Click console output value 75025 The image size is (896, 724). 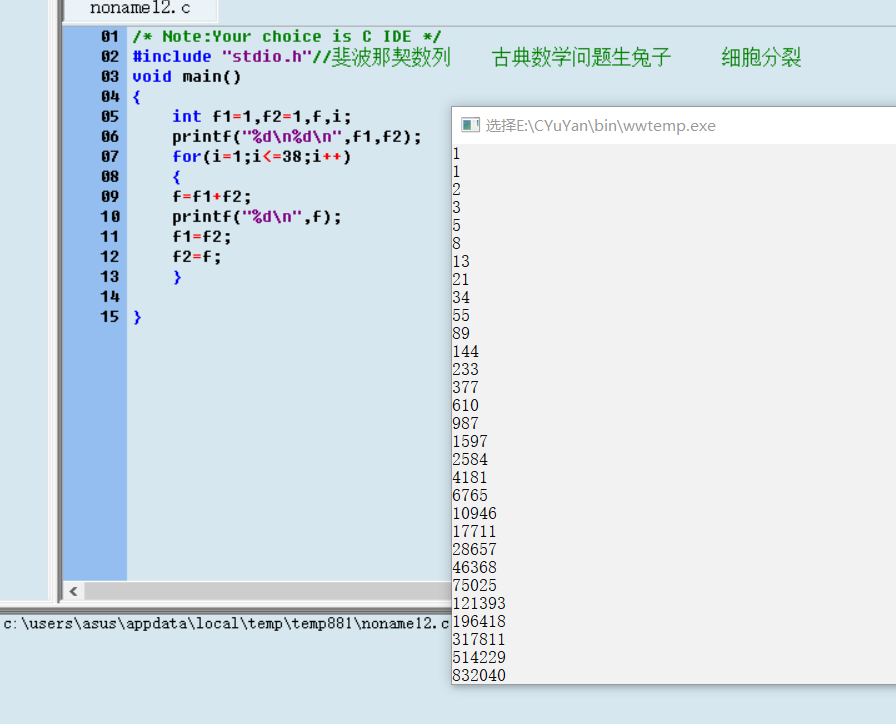(475, 585)
